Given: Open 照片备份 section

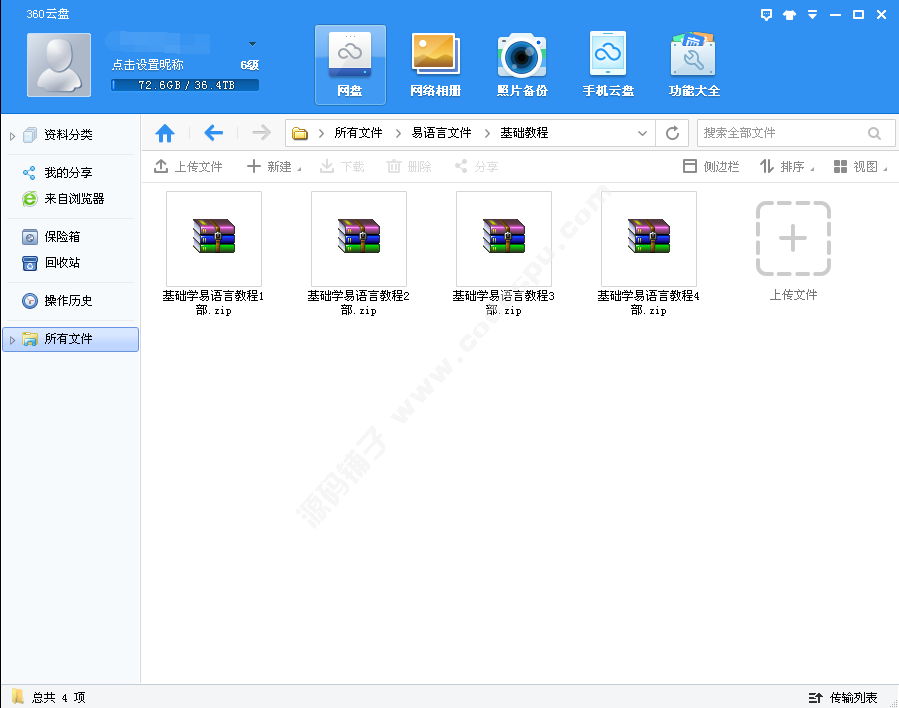Looking at the screenshot, I should coord(522,65).
